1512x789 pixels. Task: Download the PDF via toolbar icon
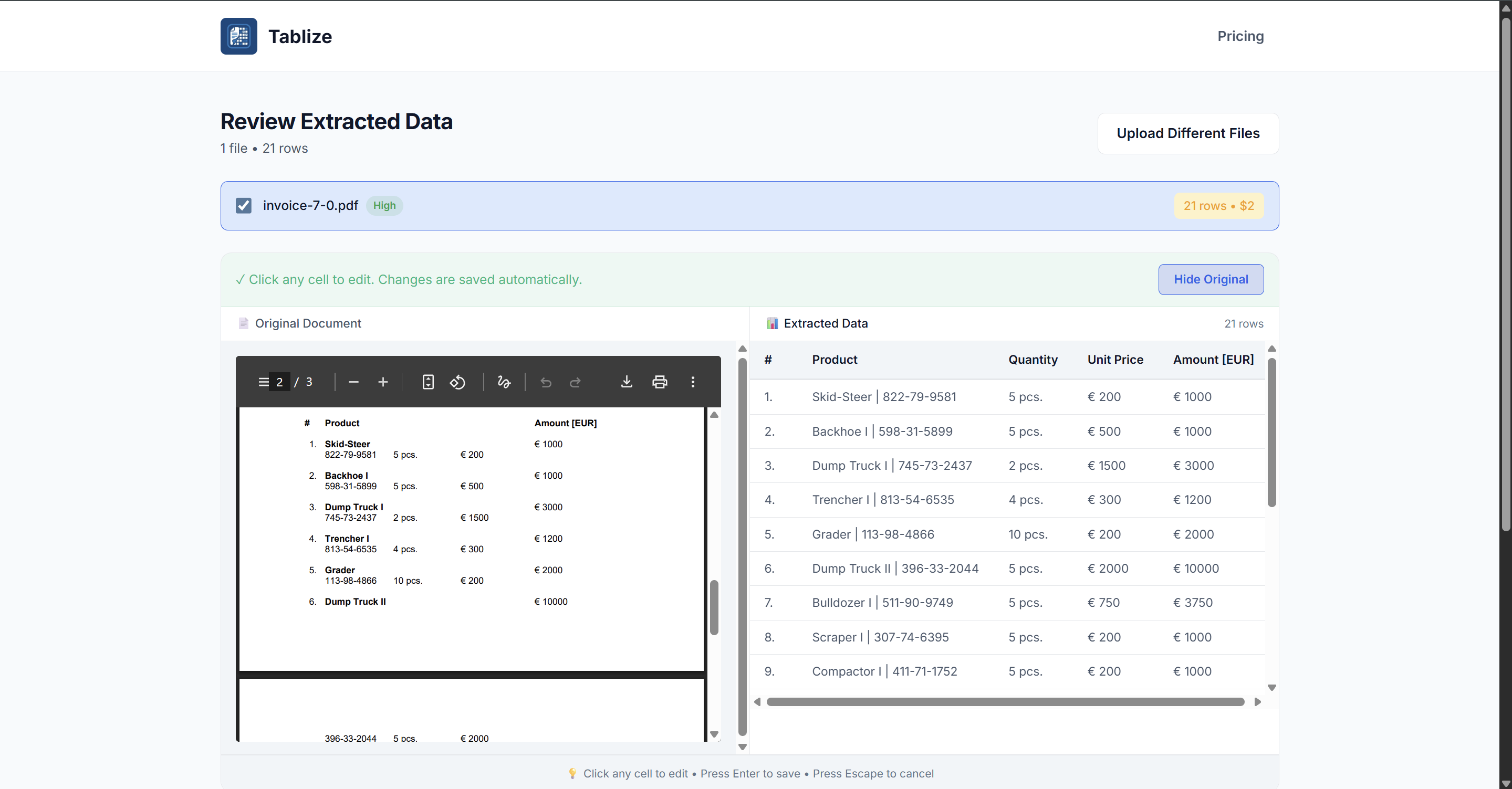point(627,382)
